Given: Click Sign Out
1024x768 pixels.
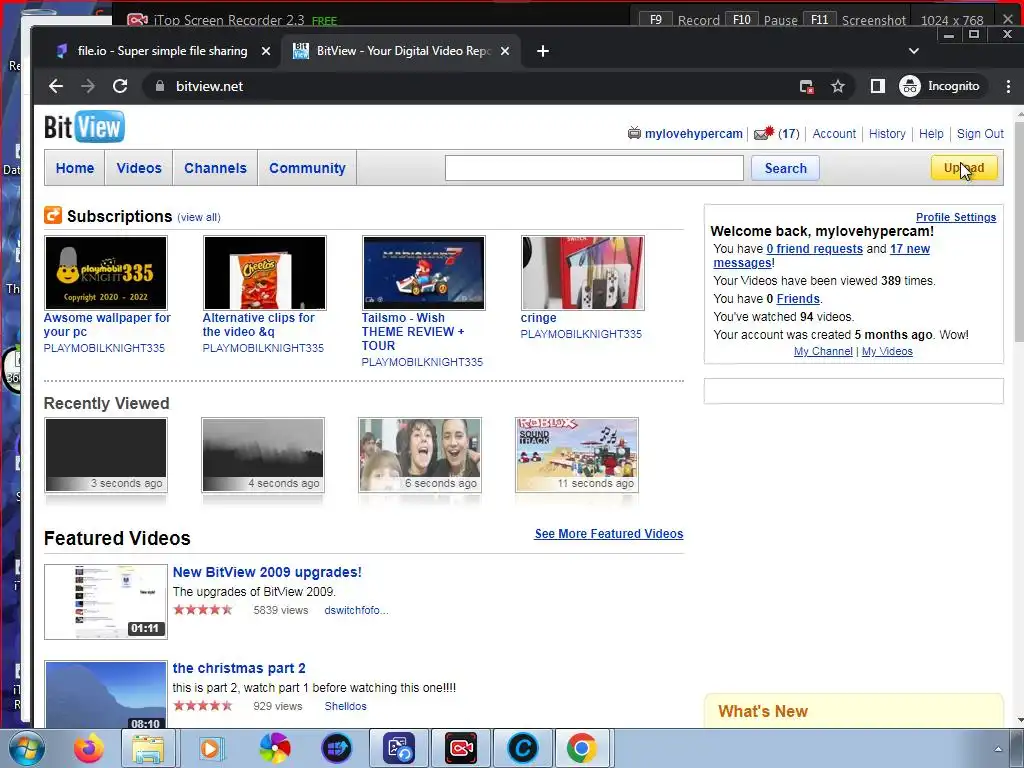Looking at the screenshot, I should tap(980, 133).
